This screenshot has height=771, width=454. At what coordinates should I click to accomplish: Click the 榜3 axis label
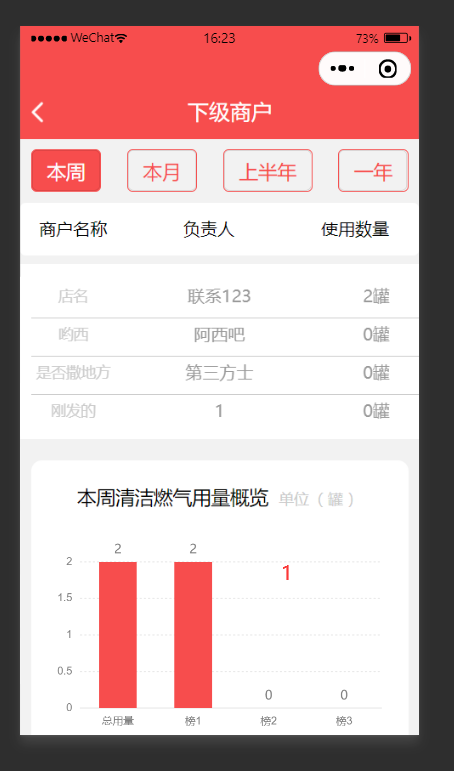click(344, 721)
